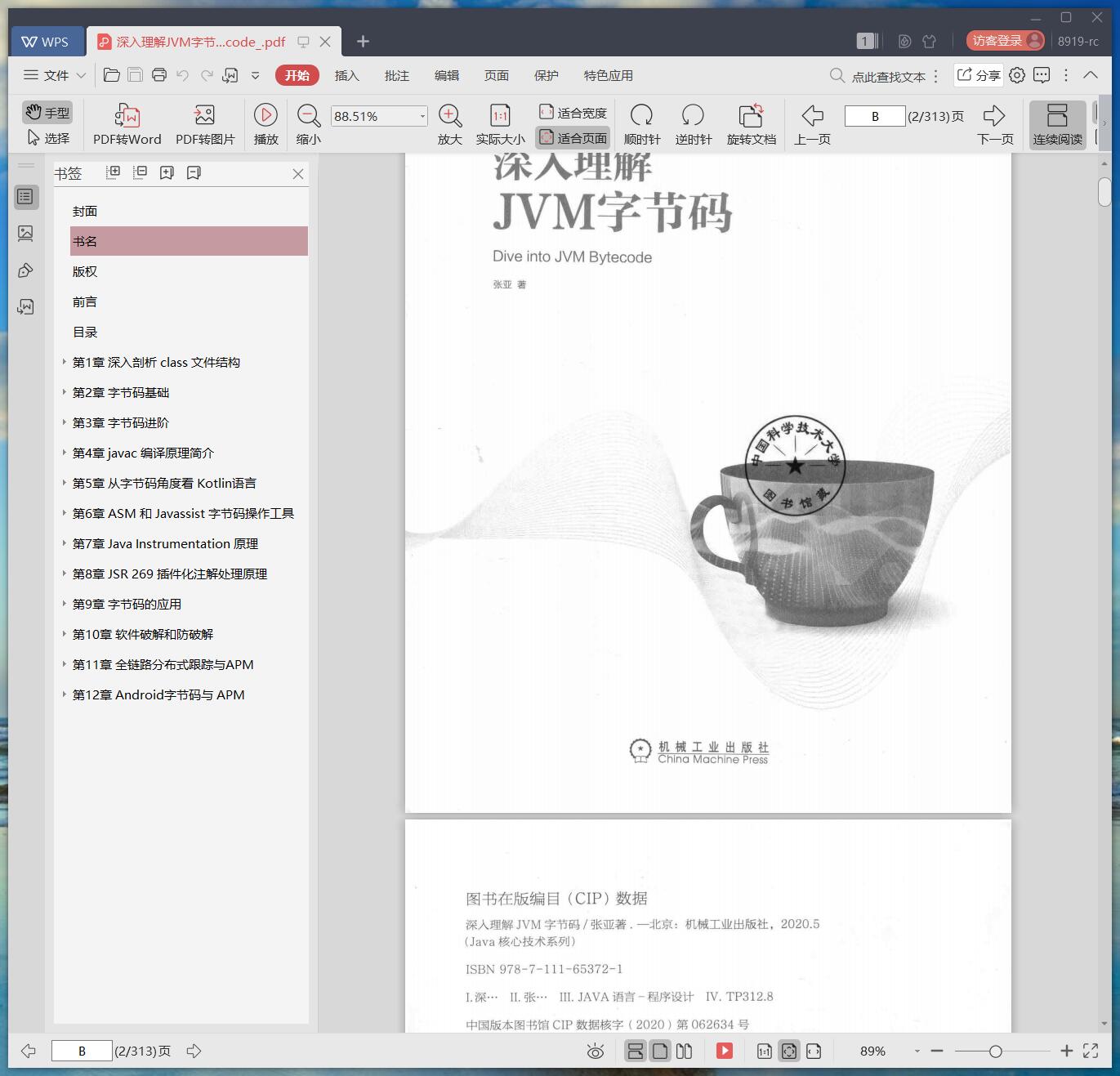Image resolution: width=1120 pixels, height=1076 pixels.
Task: Switch to 保护 ribbon tab
Action: [x=547, y=75]
